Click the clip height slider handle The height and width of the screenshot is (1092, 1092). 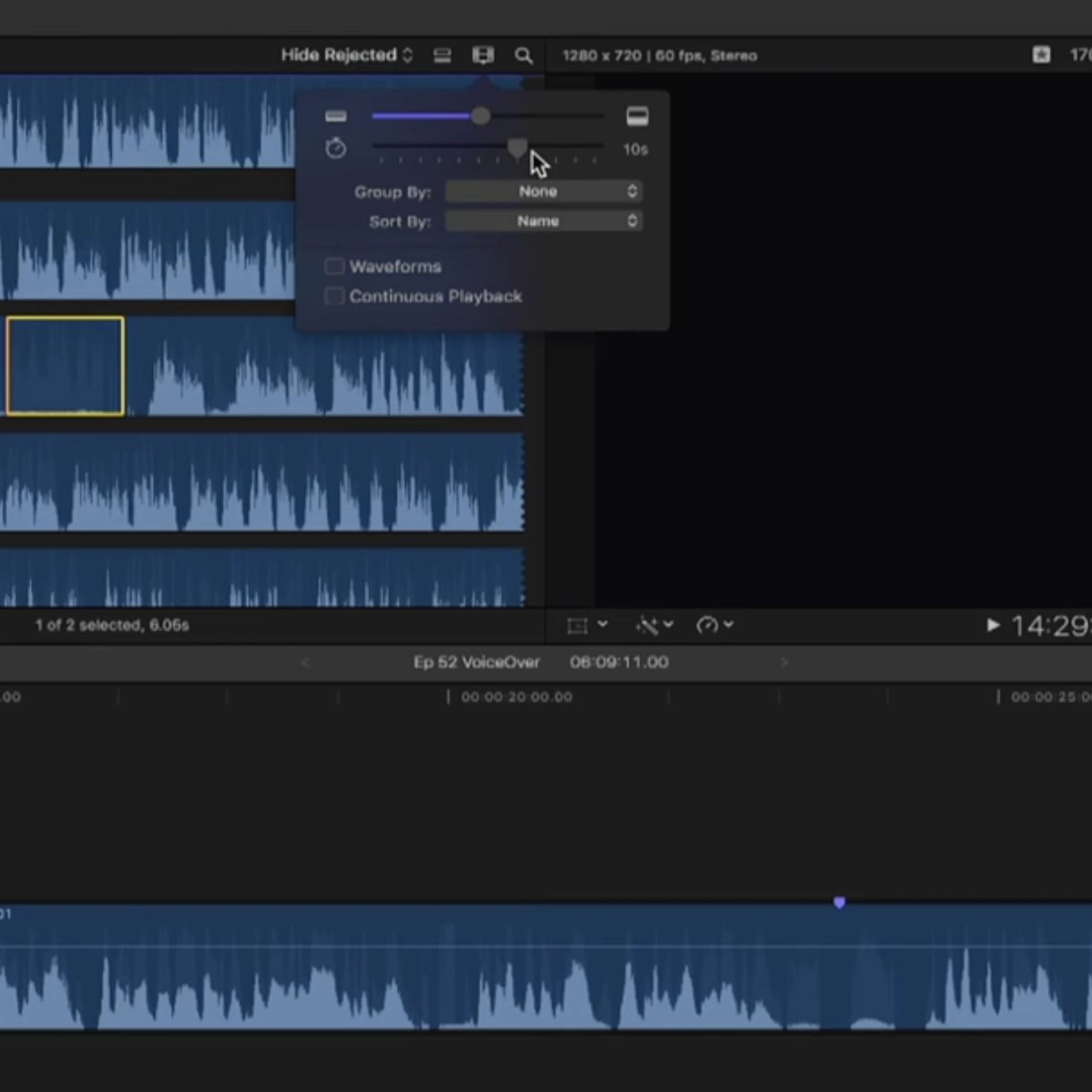(480, 116)
